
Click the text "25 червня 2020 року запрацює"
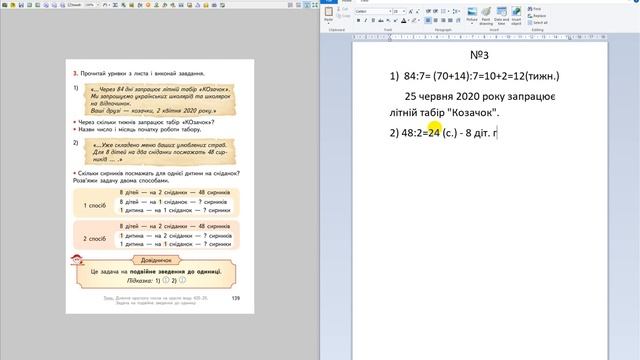pyautogui.click(x=480, y=97)
